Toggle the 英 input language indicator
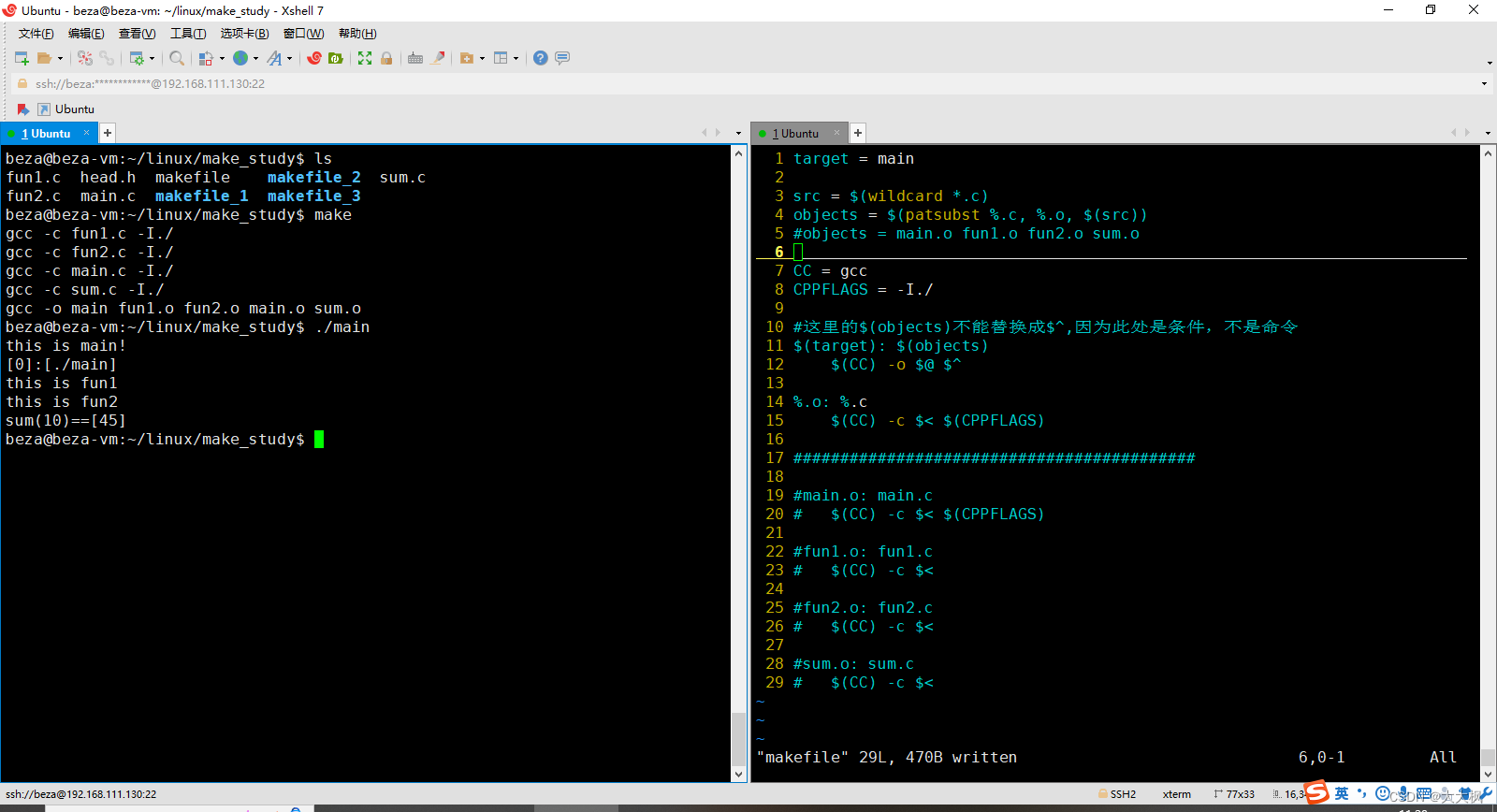 tap(1342, 793)
